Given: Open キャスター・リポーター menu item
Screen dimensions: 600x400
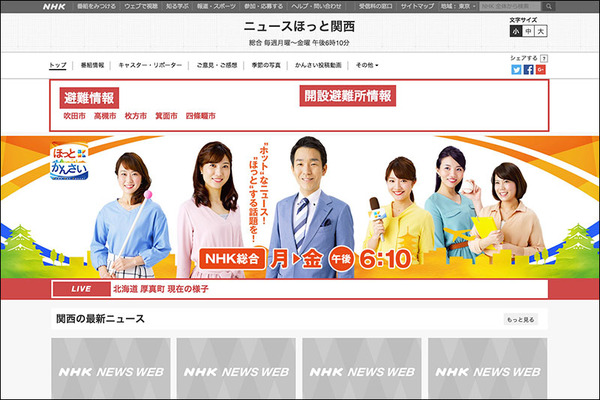Looking at the screenshot, I should [150, 65].
